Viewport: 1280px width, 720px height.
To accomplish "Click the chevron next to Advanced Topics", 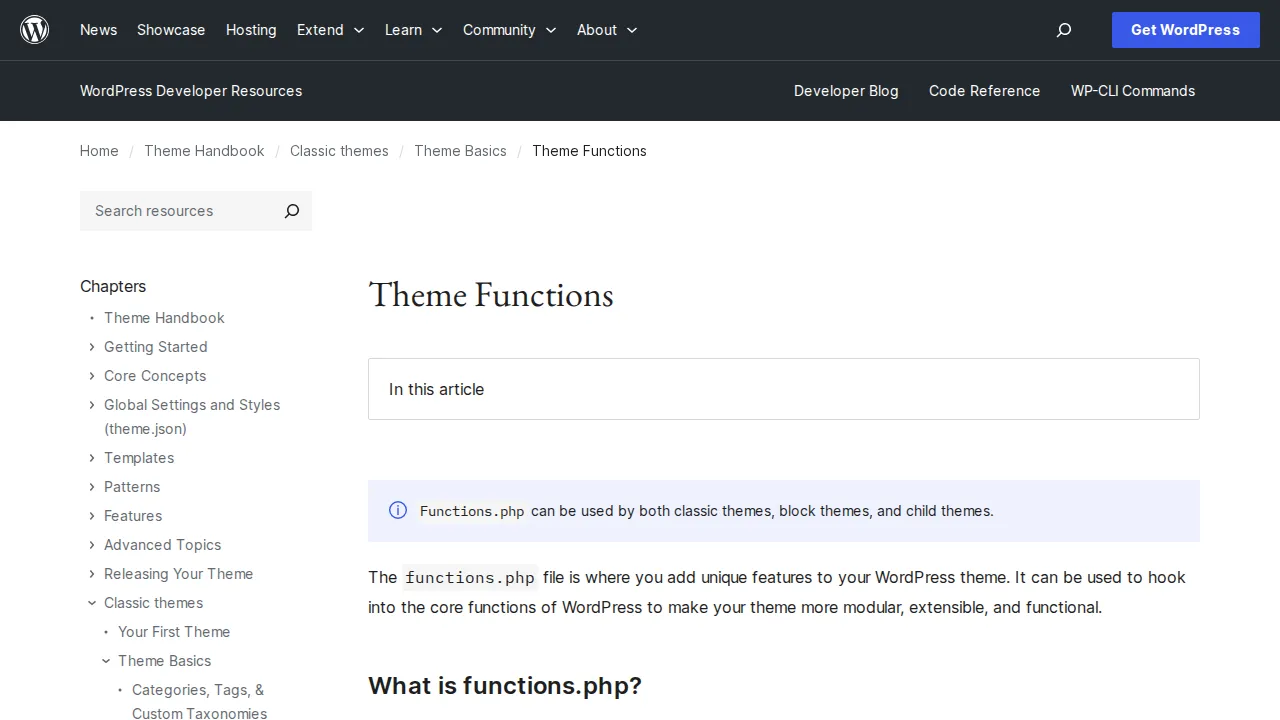I will coord(91,545).
